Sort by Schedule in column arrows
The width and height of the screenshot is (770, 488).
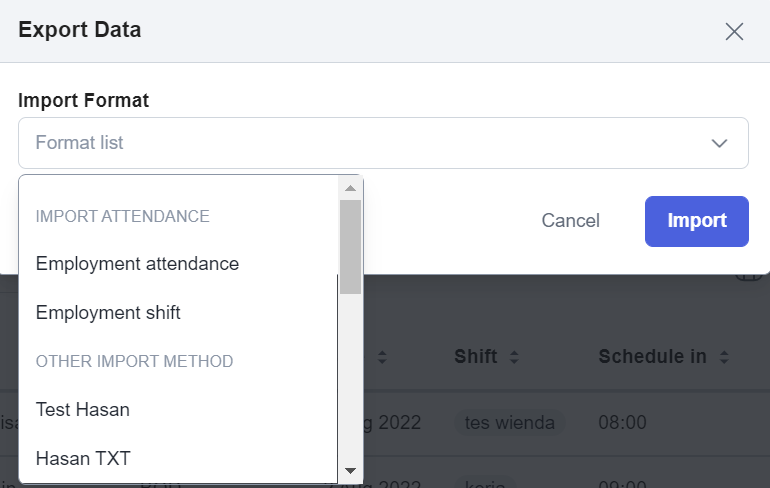click(724, 357)
